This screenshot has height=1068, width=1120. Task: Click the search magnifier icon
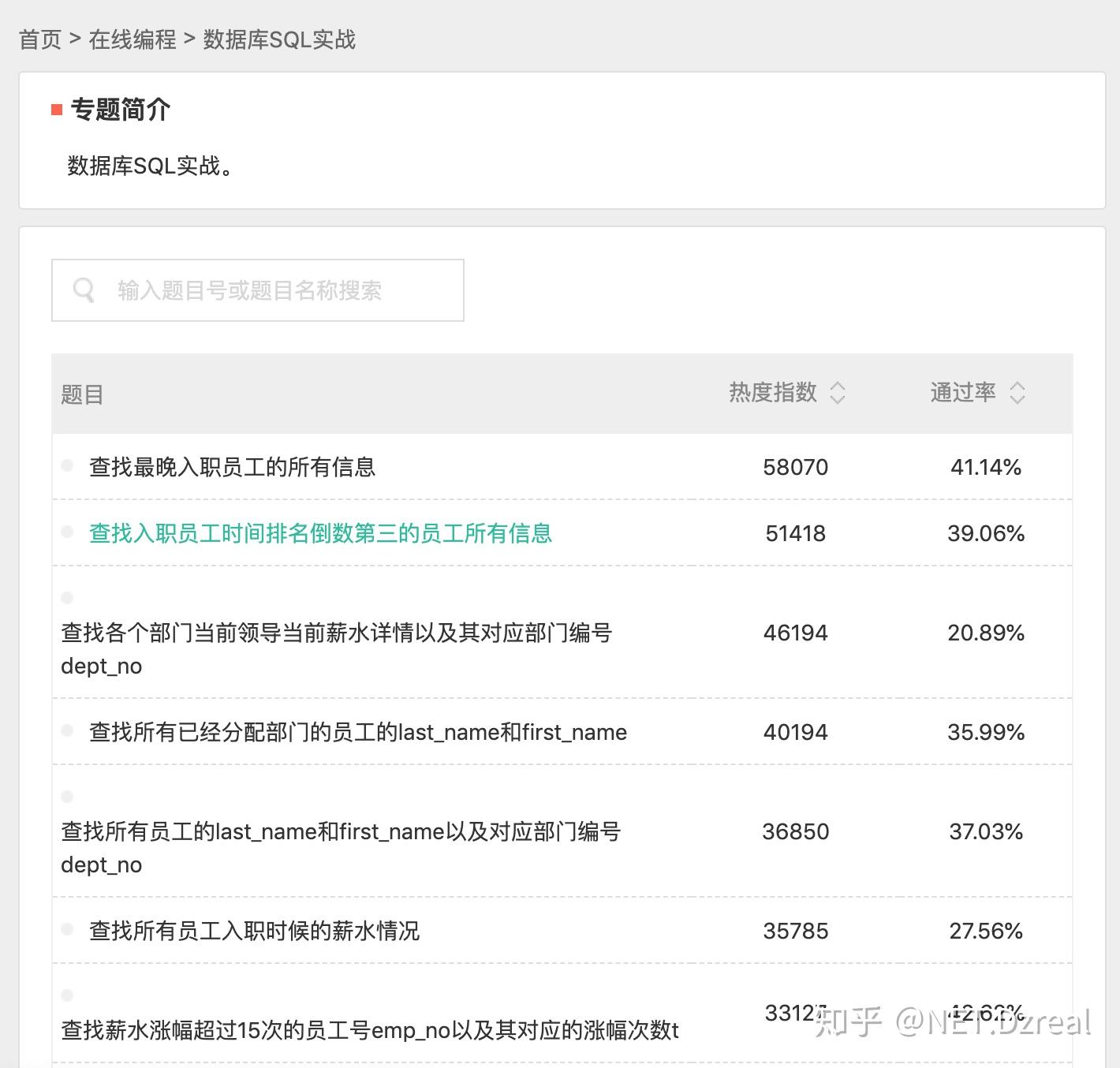tap(83, 290)
